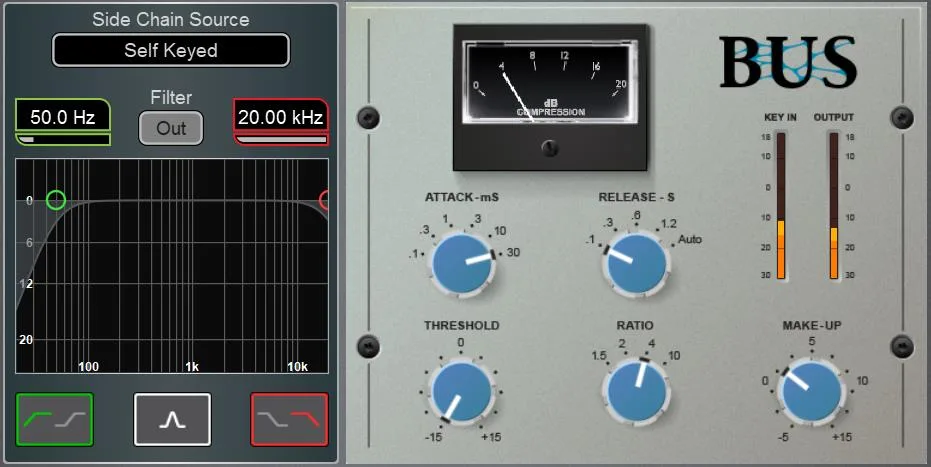Click the Make-Up gain knob
The width and height of the screenshot is (931, 467).
click(x=812, y=392)
